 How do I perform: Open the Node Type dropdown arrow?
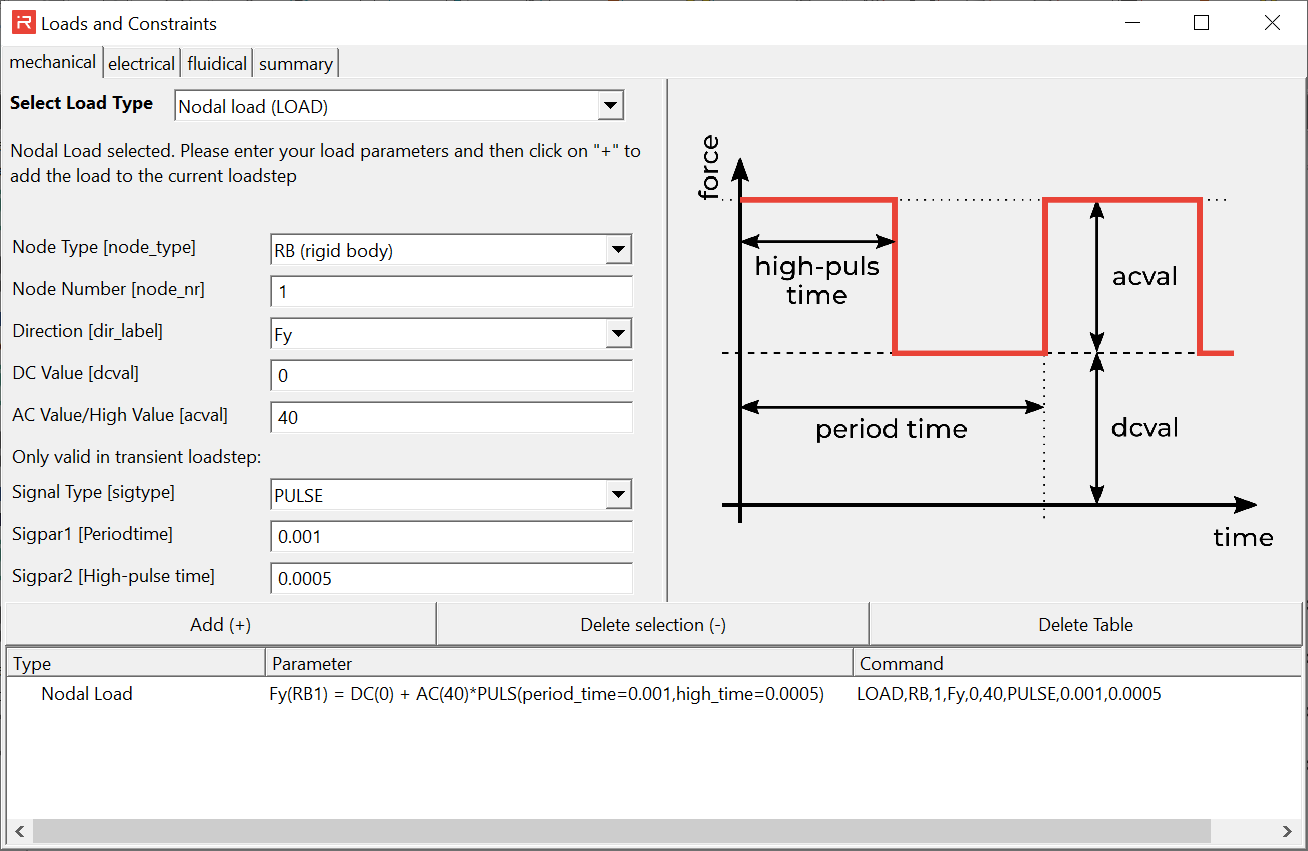pyautogui.click(x=618, y=249)
